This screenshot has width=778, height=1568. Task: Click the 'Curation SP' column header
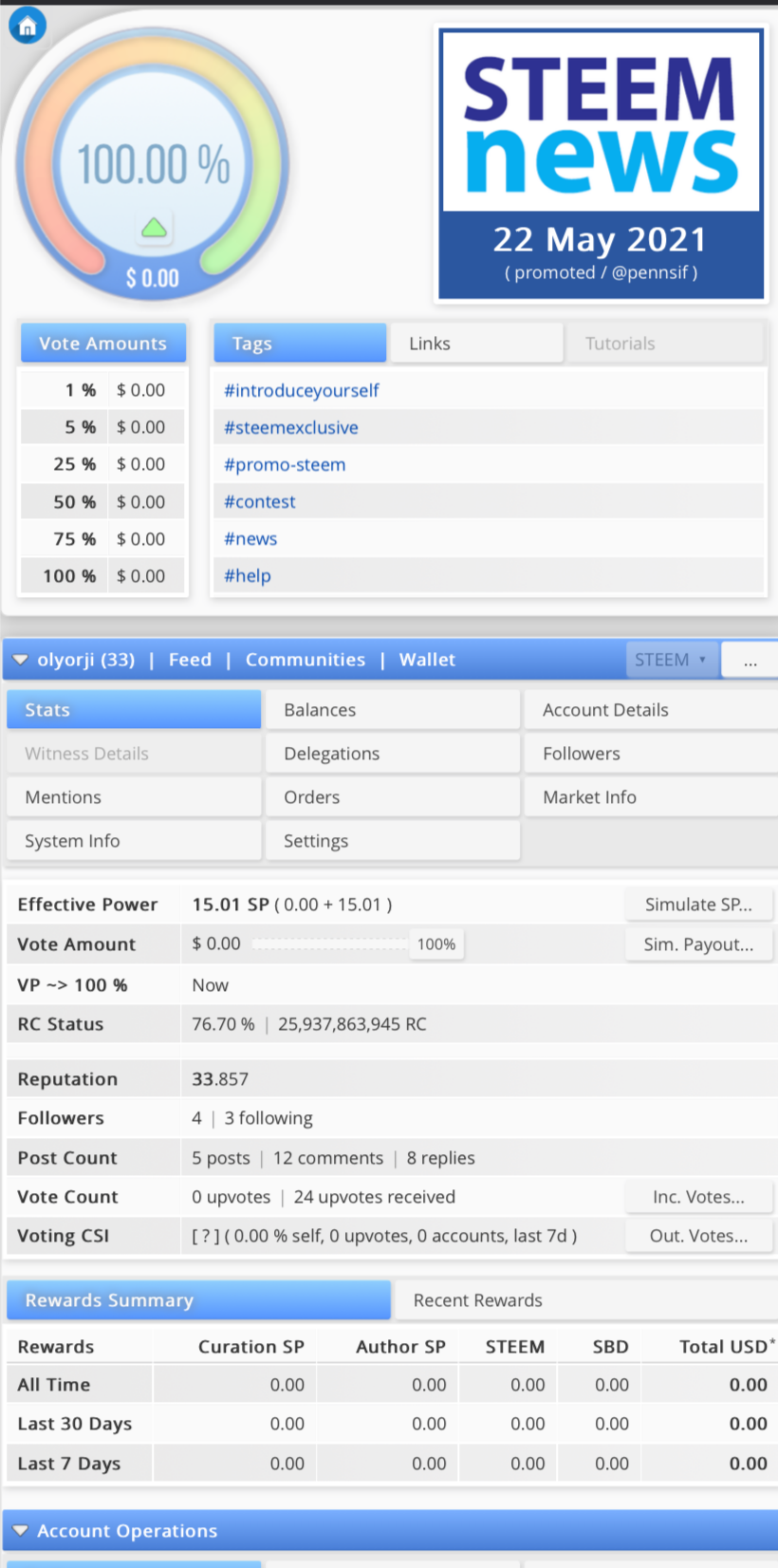251,1346
